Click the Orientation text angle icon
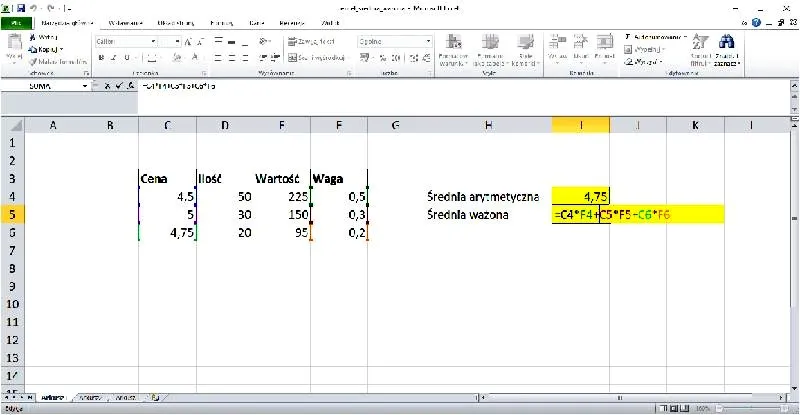800x415 pixels. click(x=263, y=41)
